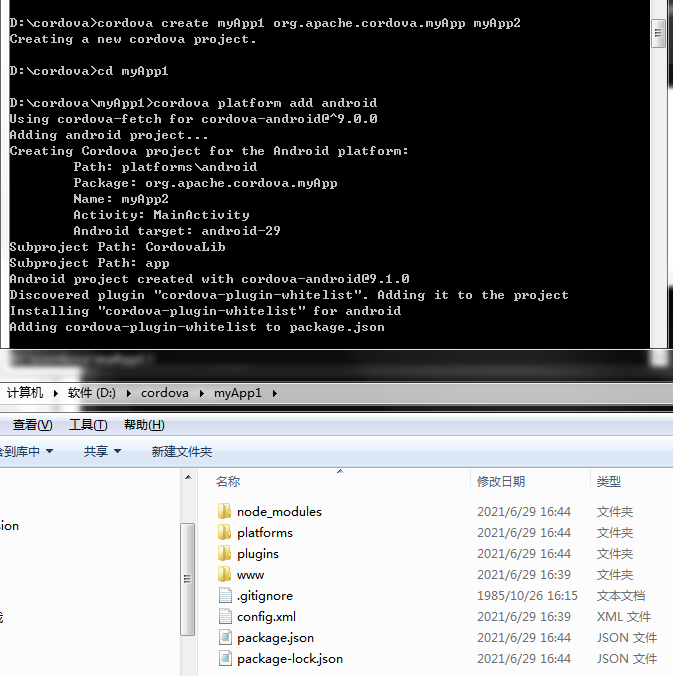The height and width of the screenshot is (676, 673).
Task: Select the plugins folder icon
Action: [x=225, y=553]
